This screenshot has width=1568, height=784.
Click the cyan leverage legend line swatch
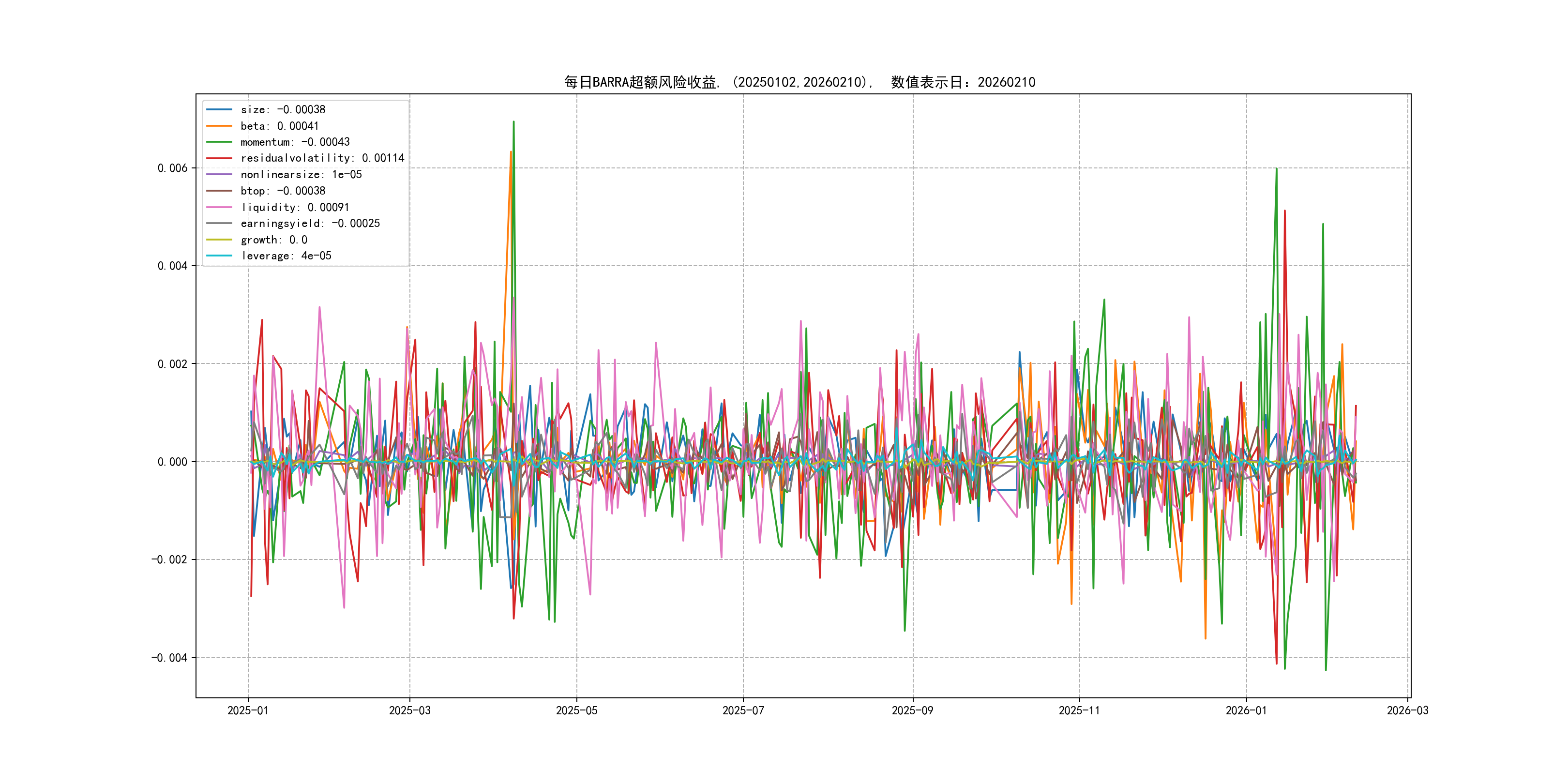pyautogui.click(x=219, y=256)
